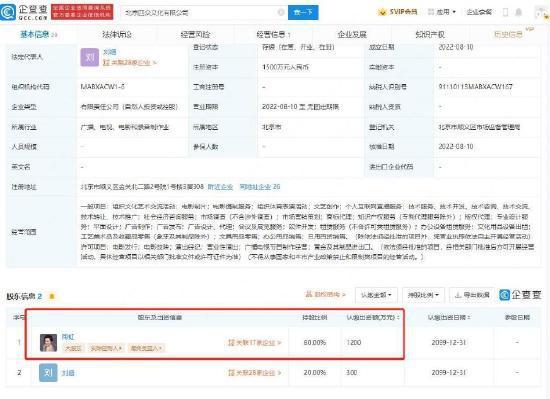This screenshot has width=550, height=399.
Task: Click taxpayer ID 91110113MABXACW167
Action: coord(475,87)
